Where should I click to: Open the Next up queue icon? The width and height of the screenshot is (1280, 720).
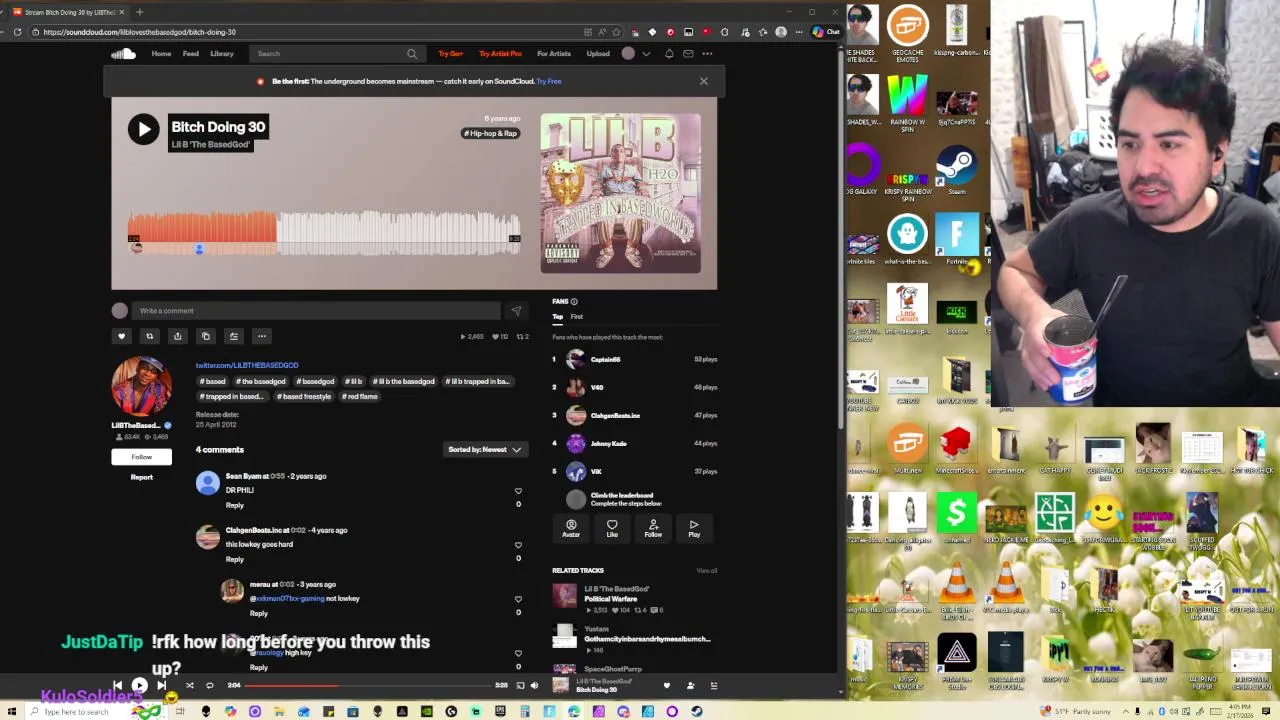pyautogui.click(x=713, y=686)
